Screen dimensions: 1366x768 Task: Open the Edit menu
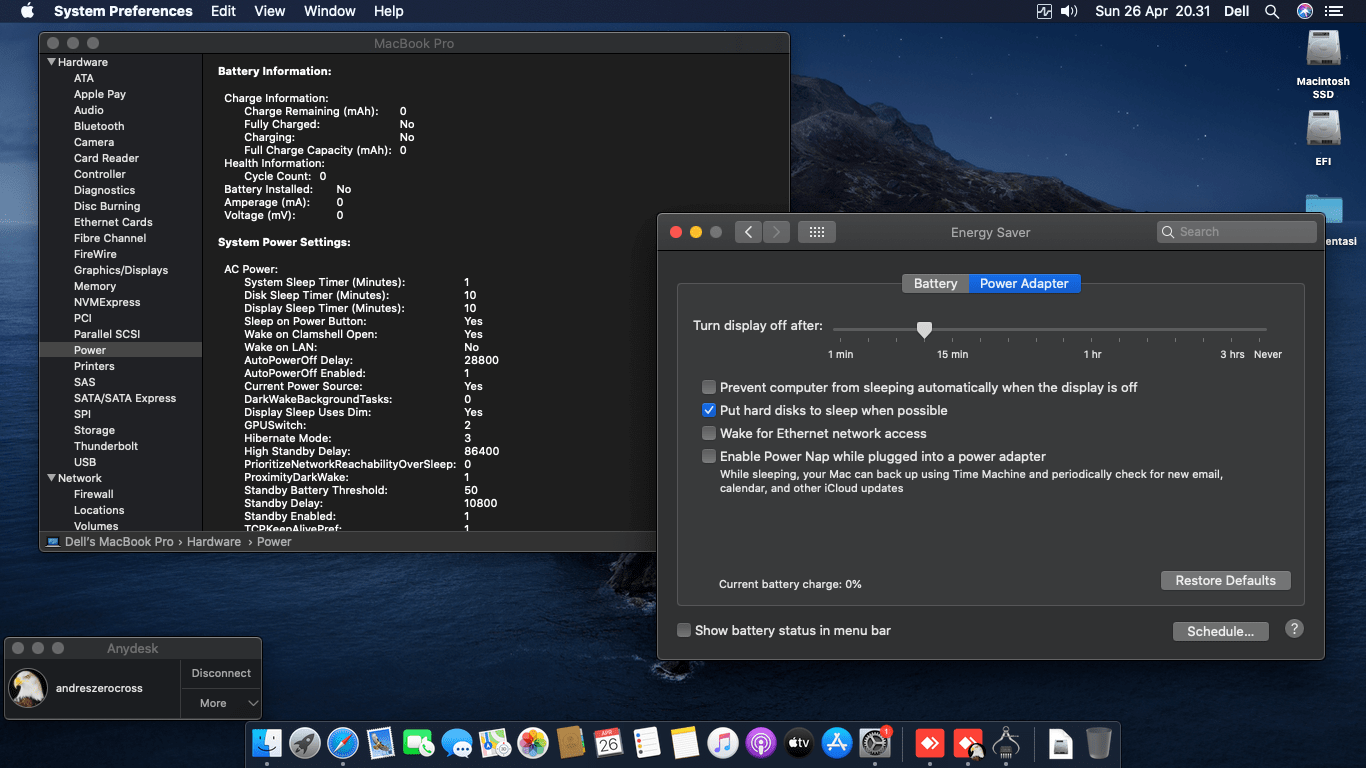223,11
